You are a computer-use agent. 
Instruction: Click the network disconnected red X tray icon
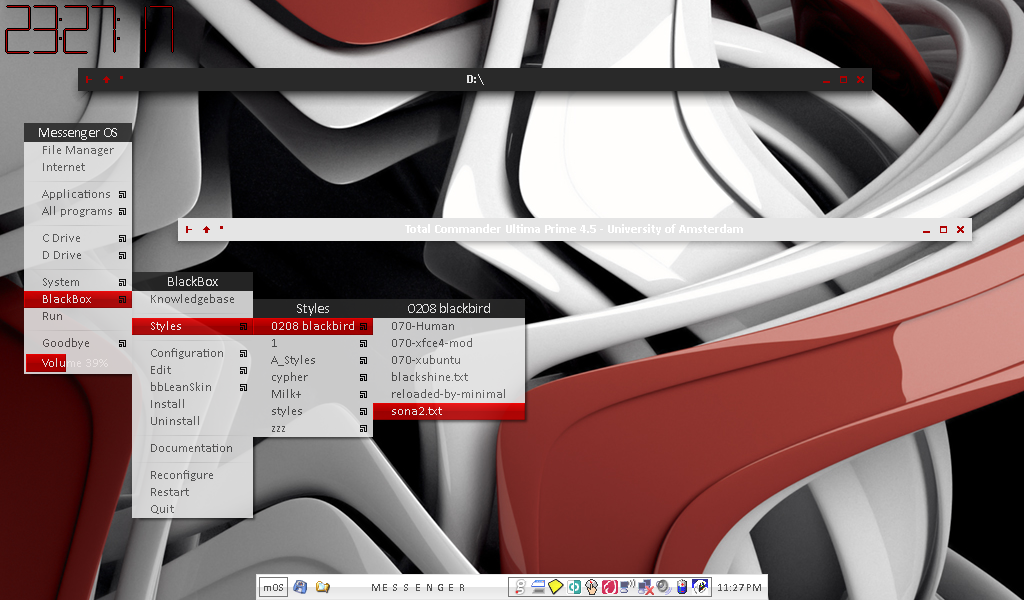(x=646, y=587)
